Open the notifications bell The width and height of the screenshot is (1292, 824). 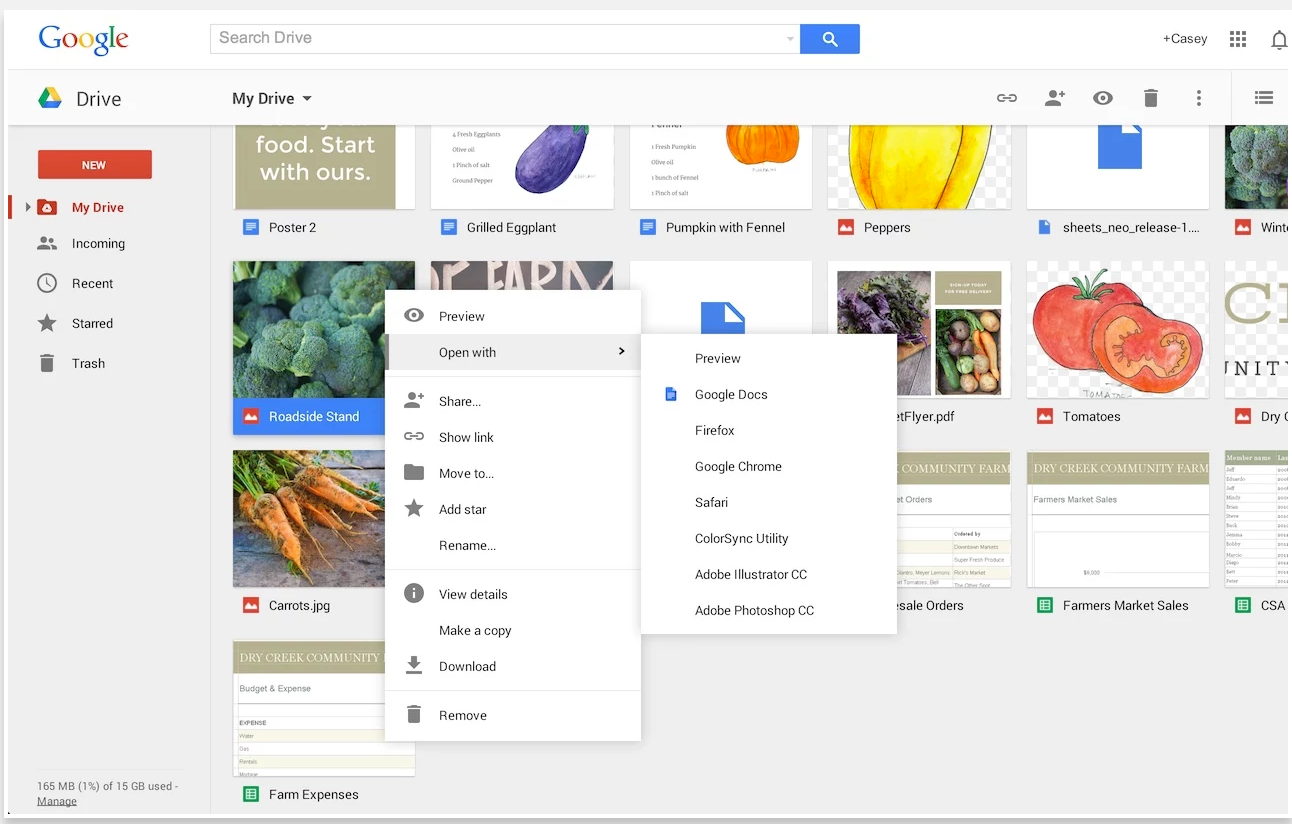tap(1278, 40)
